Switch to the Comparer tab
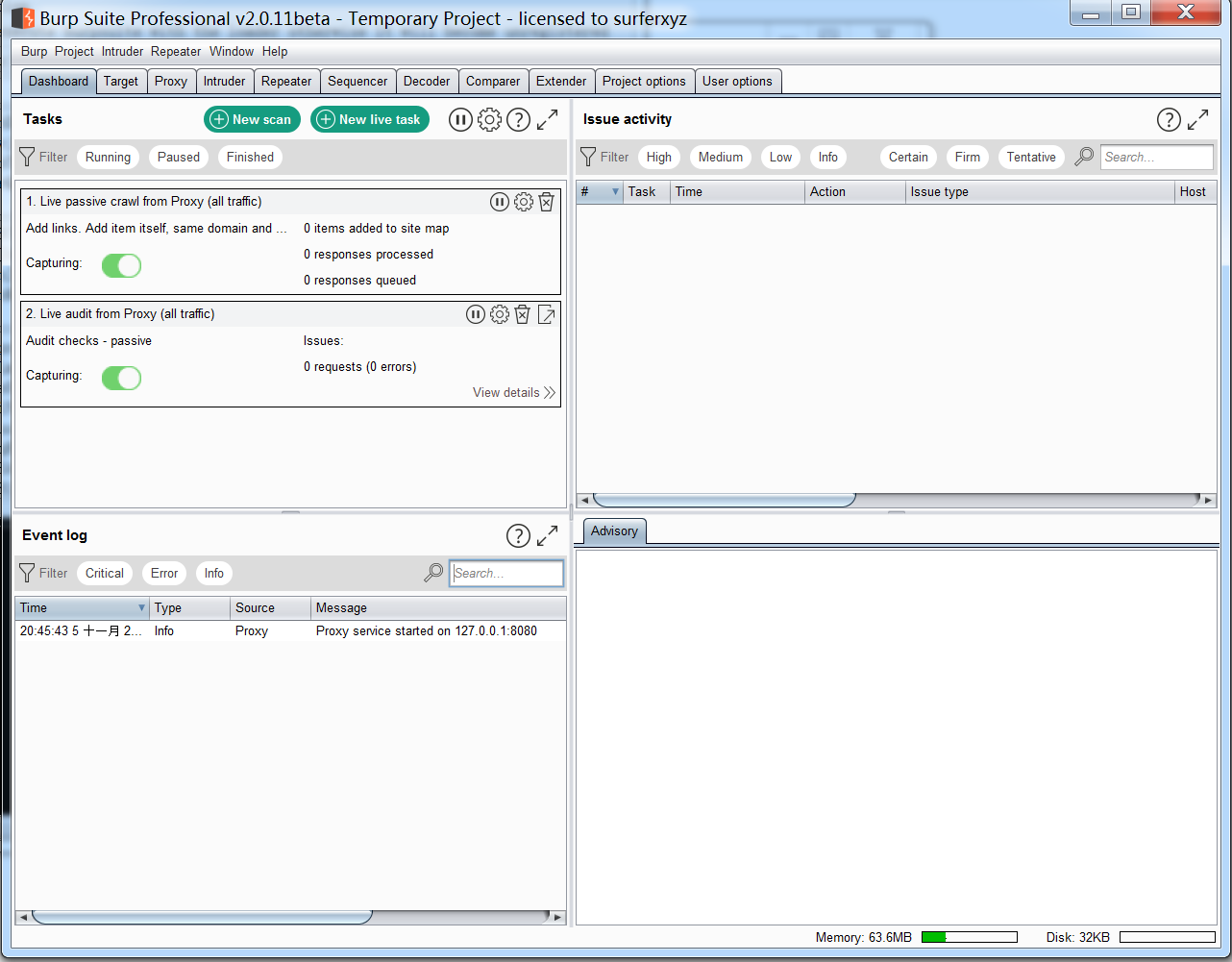 (493, 82)
